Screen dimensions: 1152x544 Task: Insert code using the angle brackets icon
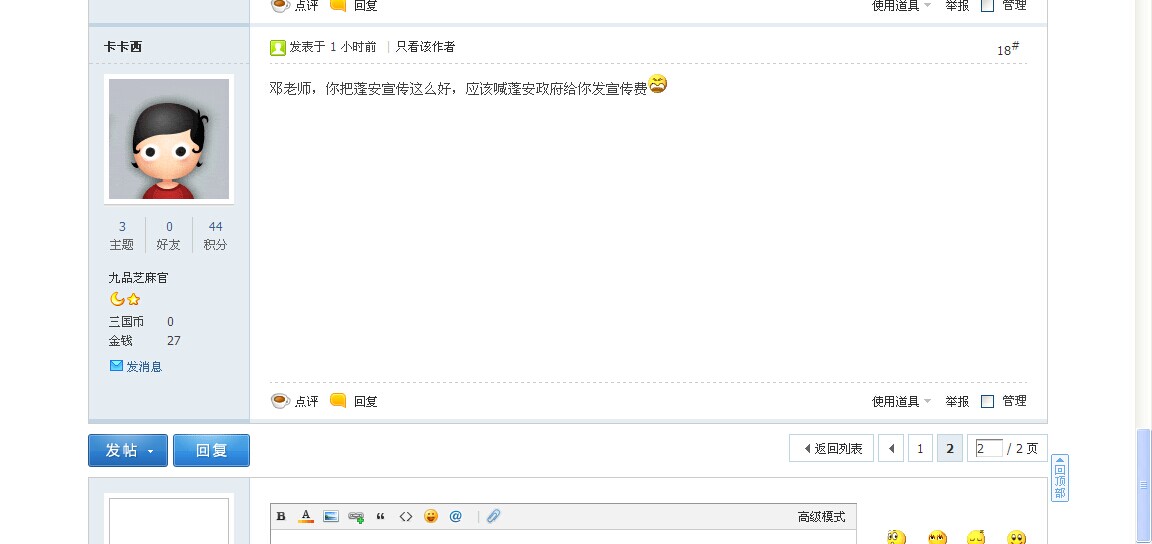coord(406,516)
